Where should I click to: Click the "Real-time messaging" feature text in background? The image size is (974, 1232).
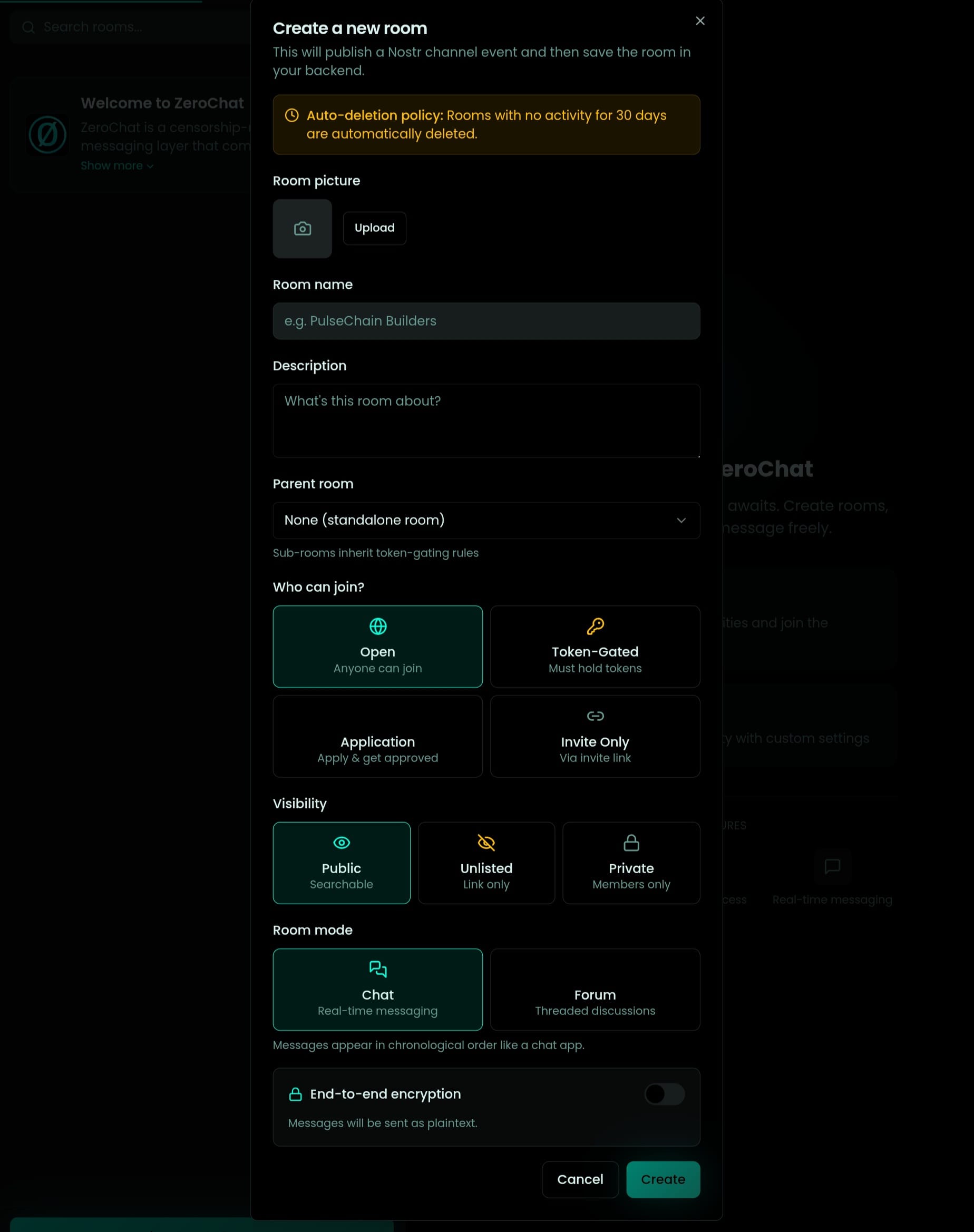[x=832, y=899]
